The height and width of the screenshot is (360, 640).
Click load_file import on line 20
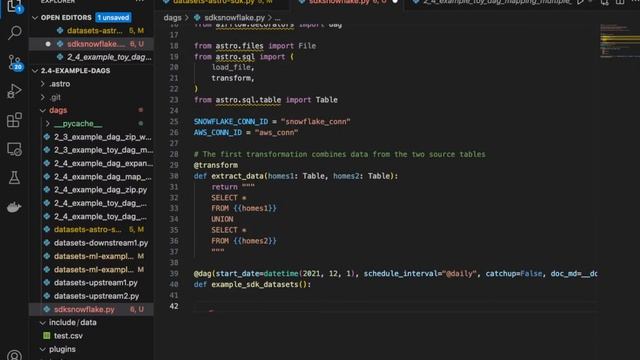click(231, 67)
